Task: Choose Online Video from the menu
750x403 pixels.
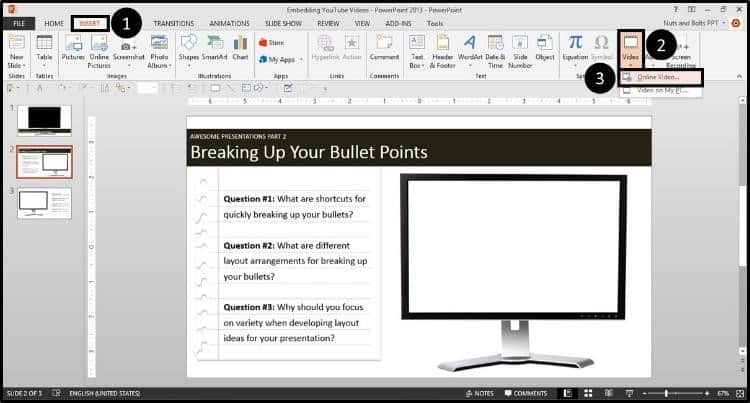Action: [x=660, y=77]
